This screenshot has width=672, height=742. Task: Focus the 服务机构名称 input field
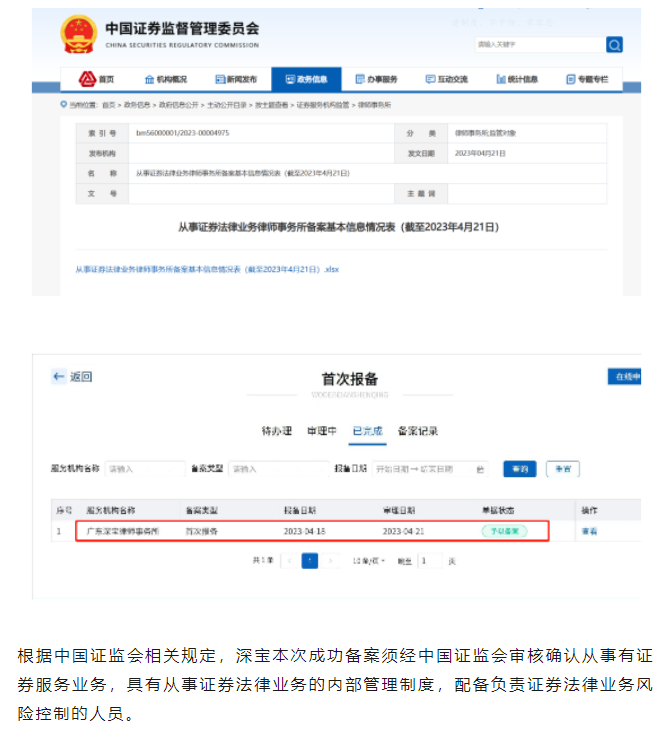[145, 469]
